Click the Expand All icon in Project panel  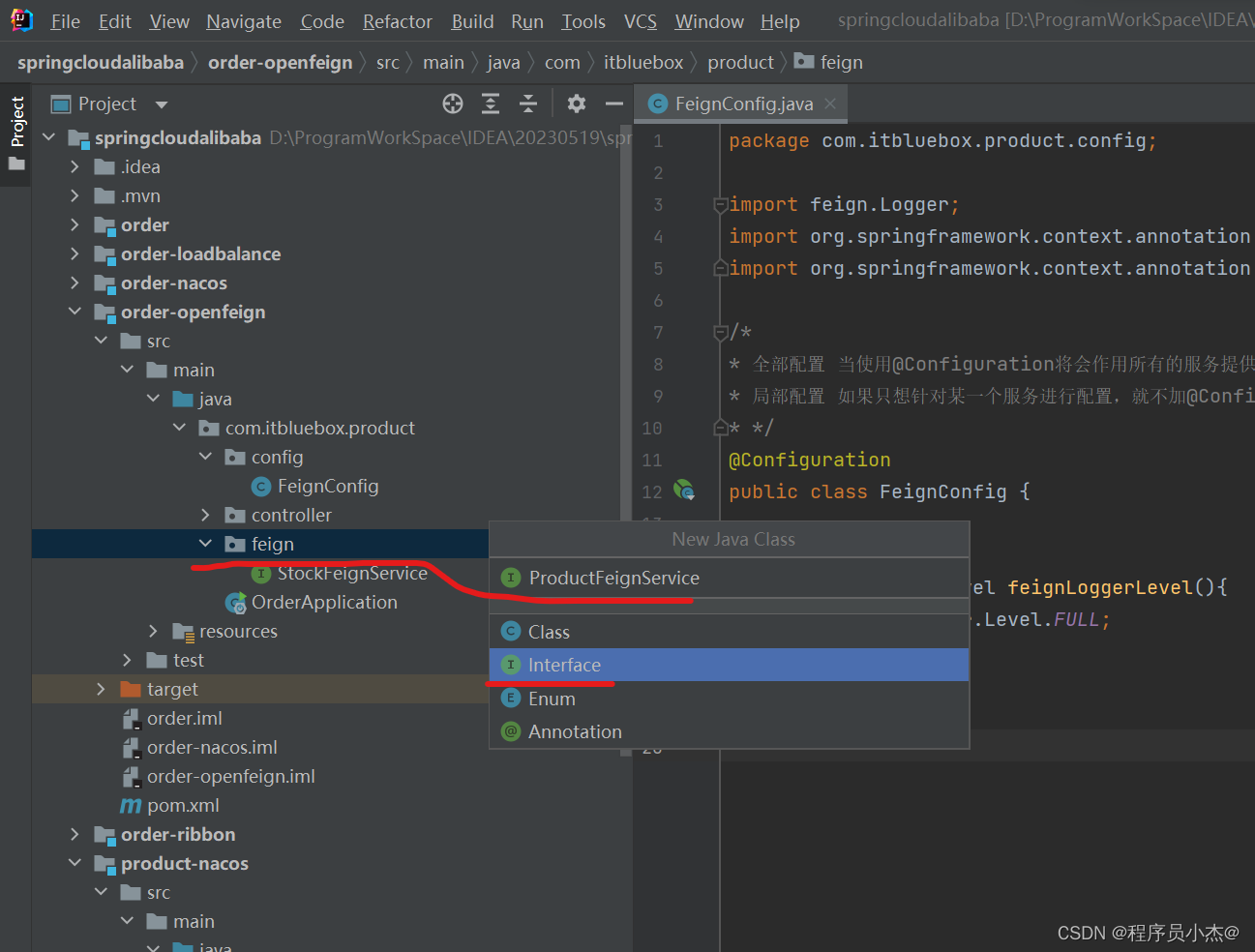491,104
